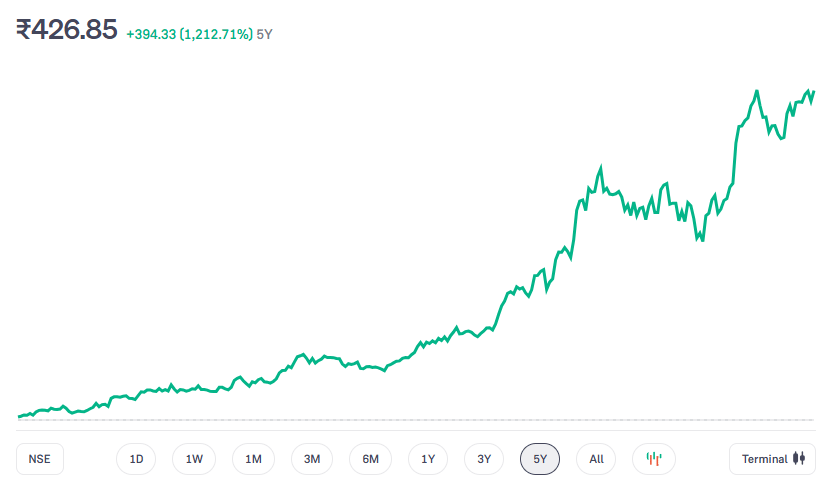Image resolution: width=827 pixels, height=485 pixels.
Task: Select the 1W time range
Action: coord(194,459)
